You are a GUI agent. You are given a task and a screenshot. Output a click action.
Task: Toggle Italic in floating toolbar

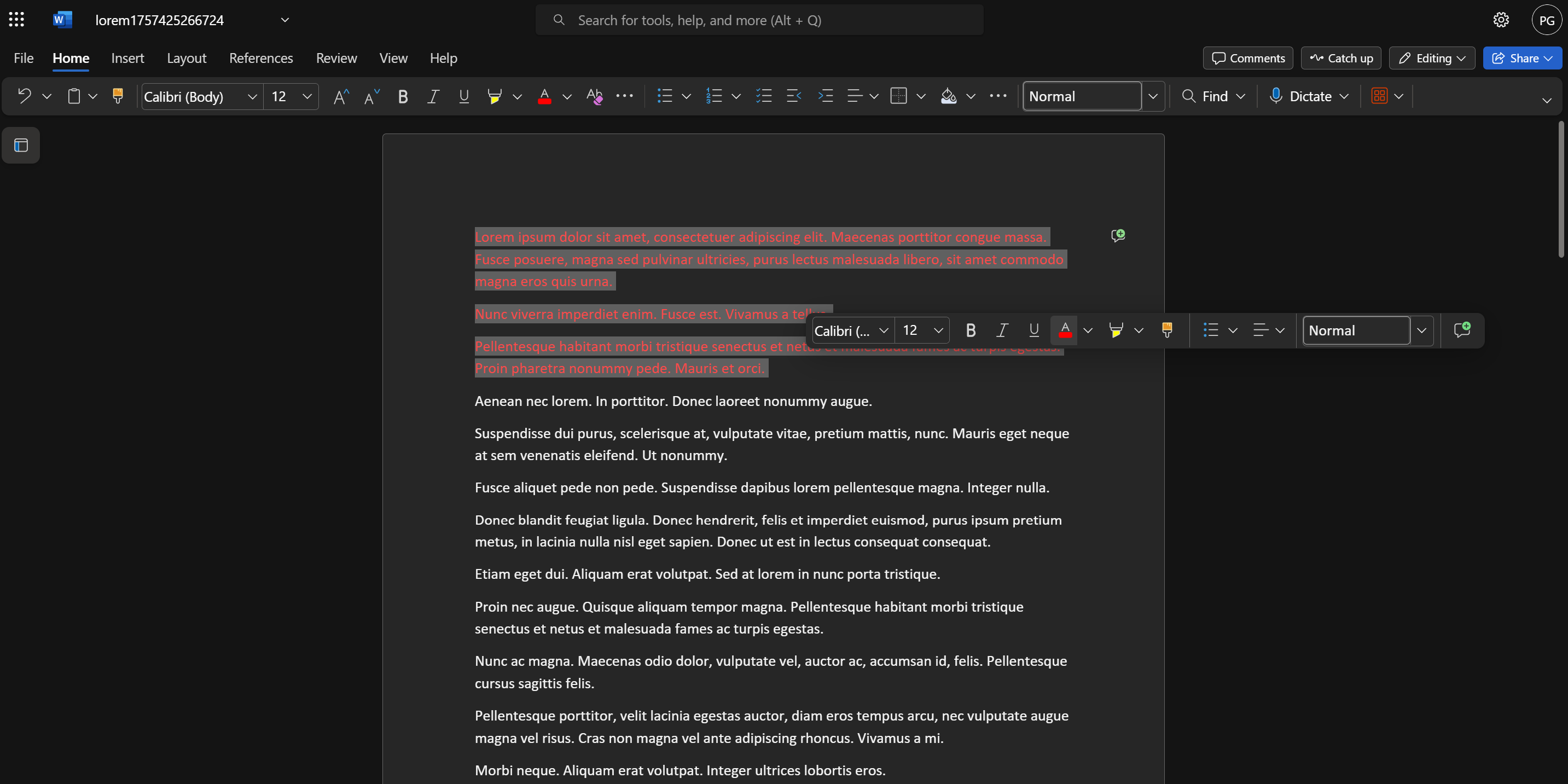[x=1001, y=330]
